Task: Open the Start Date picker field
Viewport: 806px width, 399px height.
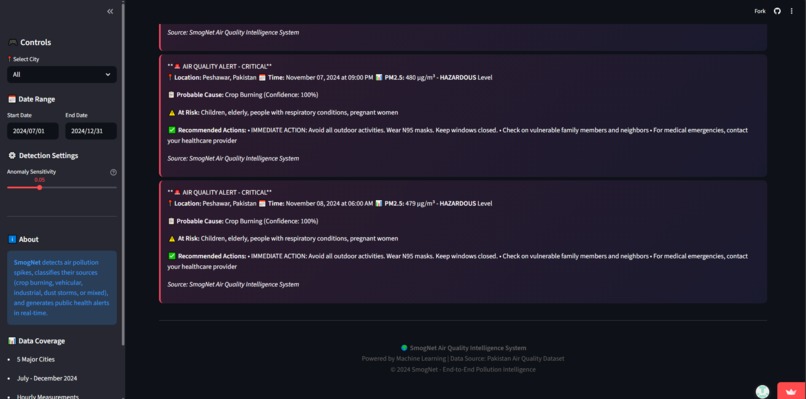Action: coord(33,131)
